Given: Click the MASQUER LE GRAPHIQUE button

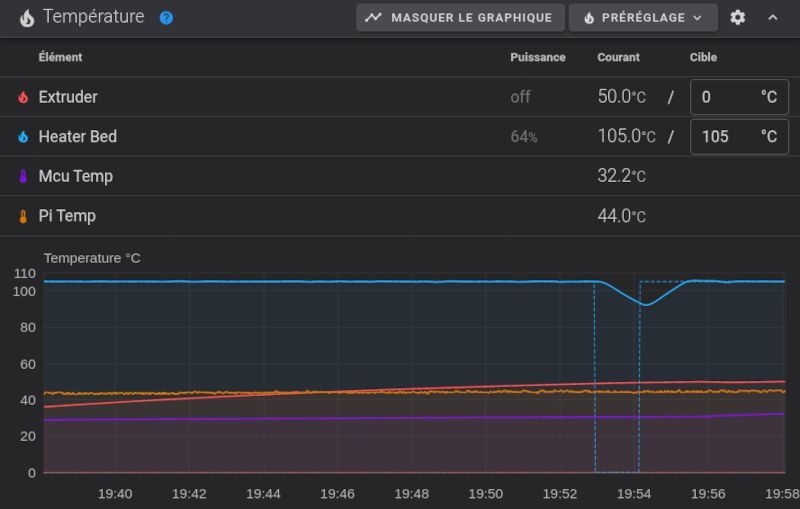Looking at the screenshot, I should (x=460, y=18).
